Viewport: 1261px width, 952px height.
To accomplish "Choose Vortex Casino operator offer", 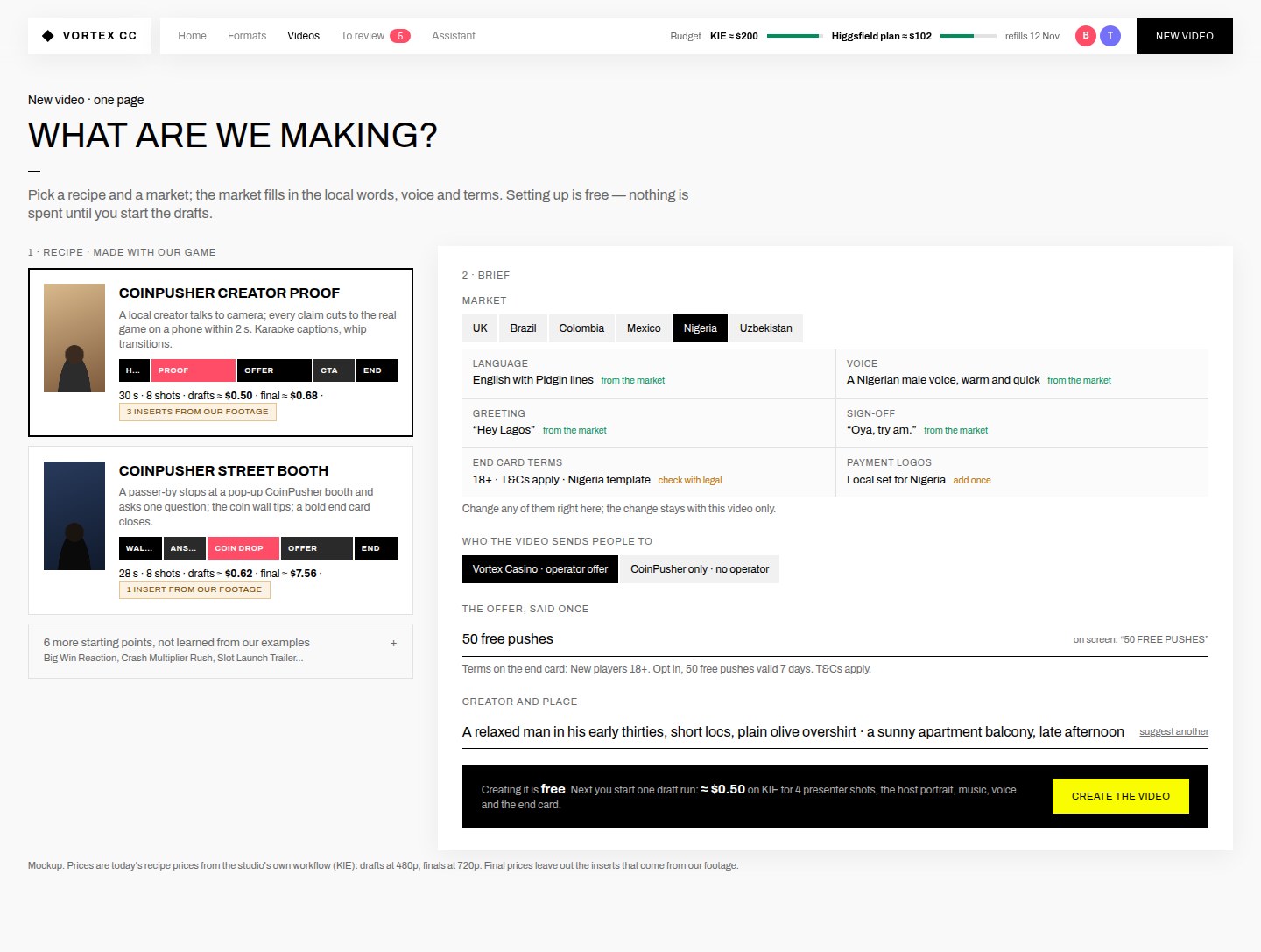I will 540,569.
